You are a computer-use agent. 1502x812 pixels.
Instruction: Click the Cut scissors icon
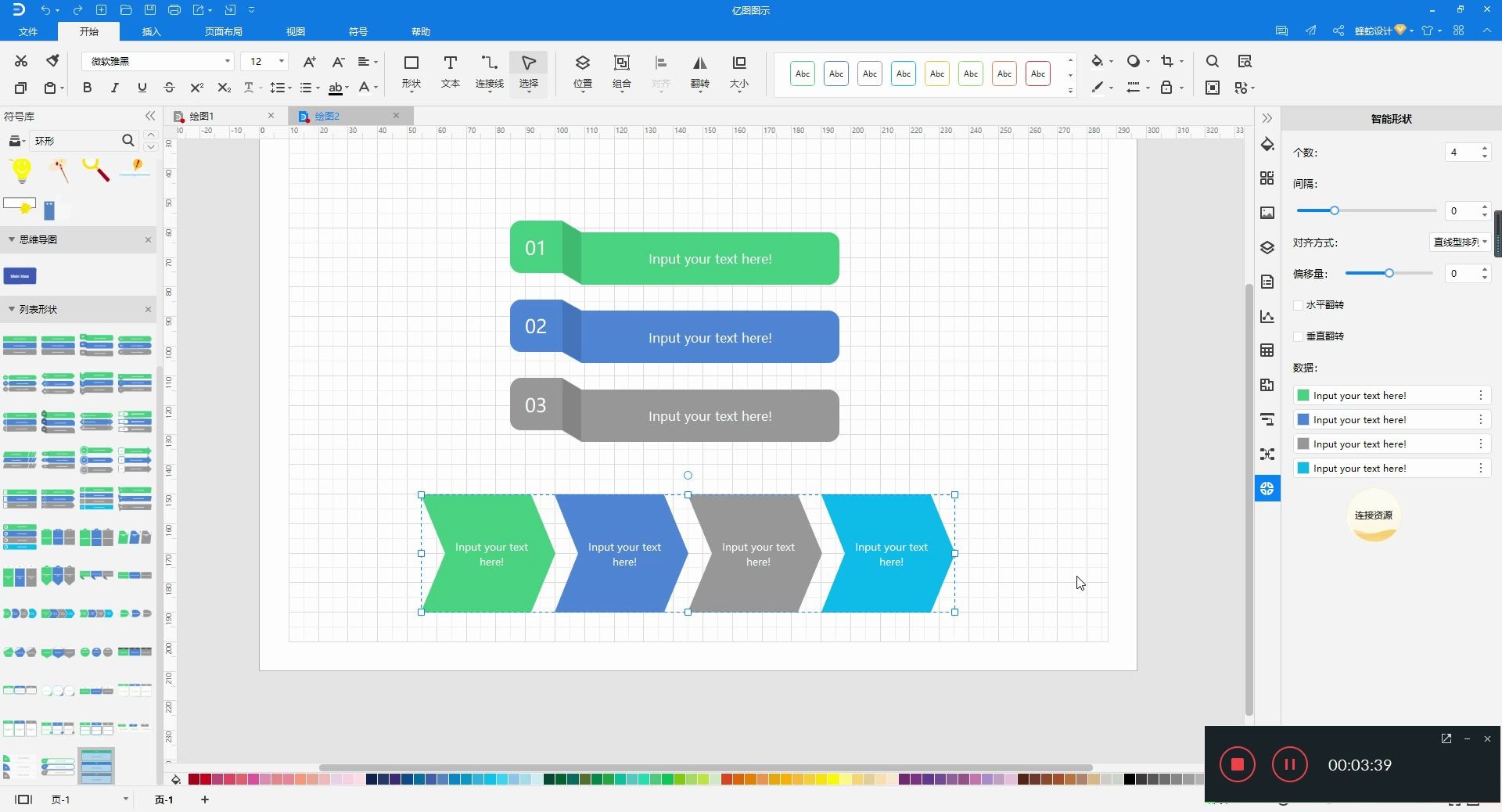point(21,61)
